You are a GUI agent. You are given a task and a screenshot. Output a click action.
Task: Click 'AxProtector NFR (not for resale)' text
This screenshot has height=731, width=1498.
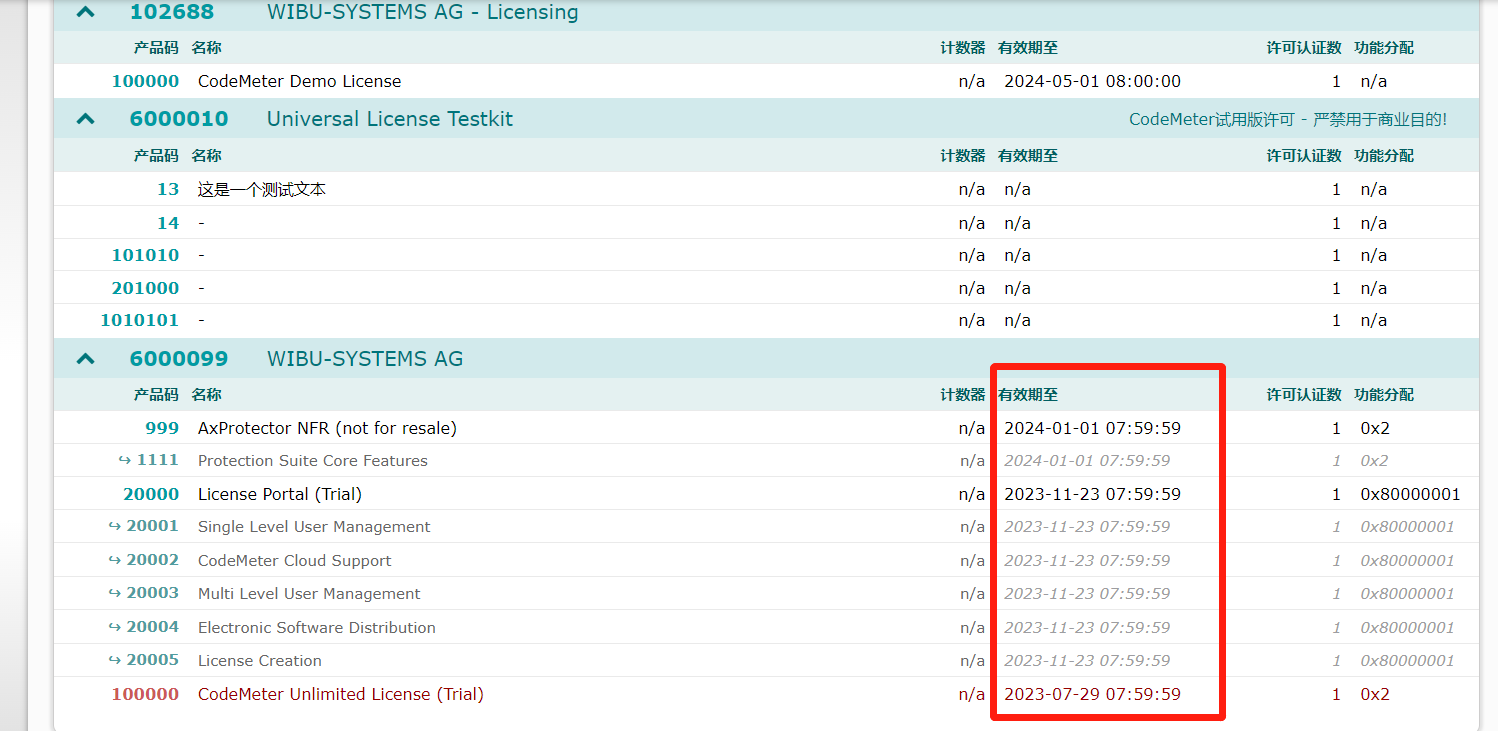[x=327, y=428]
